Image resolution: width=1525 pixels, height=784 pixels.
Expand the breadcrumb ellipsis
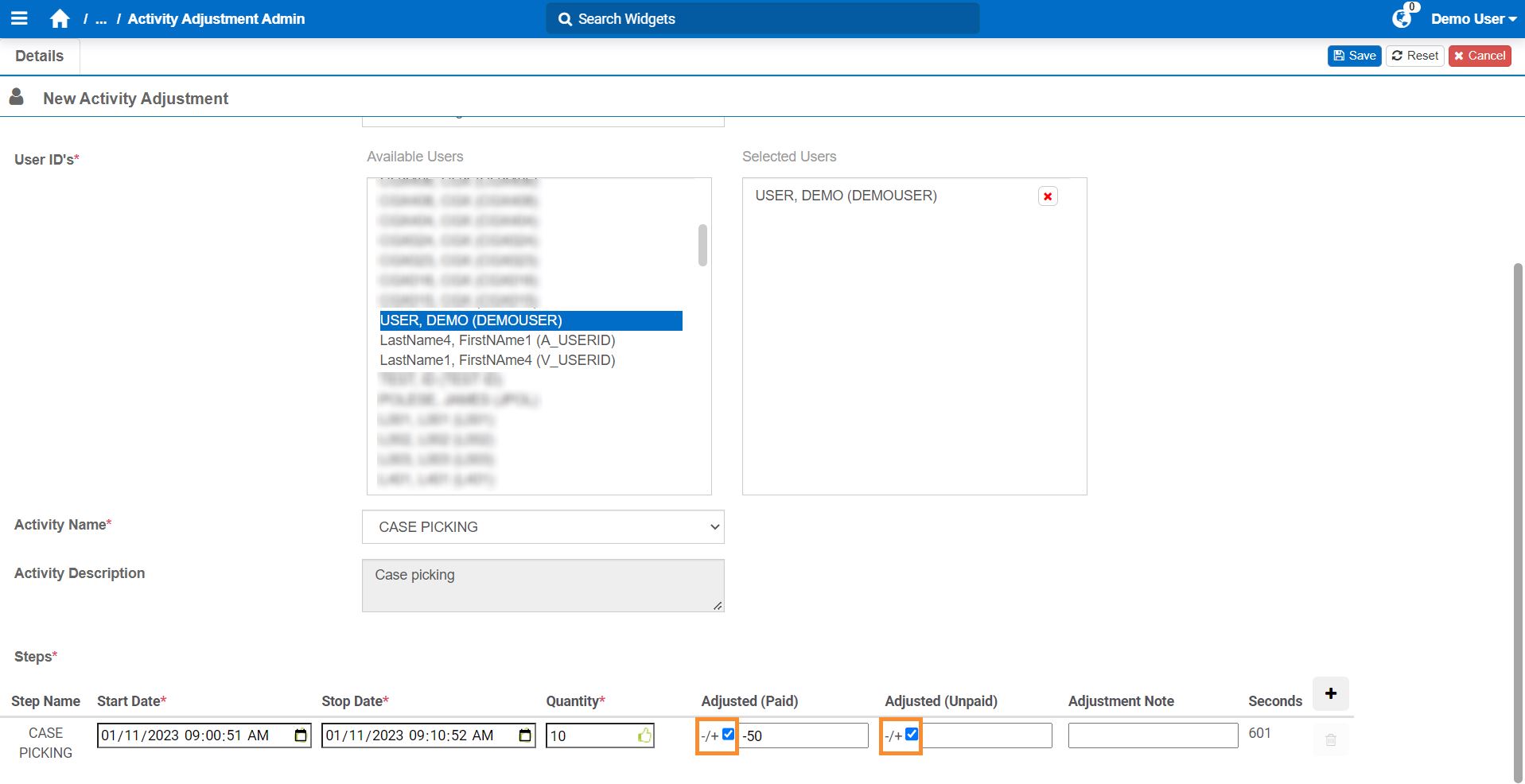(101, 19)
